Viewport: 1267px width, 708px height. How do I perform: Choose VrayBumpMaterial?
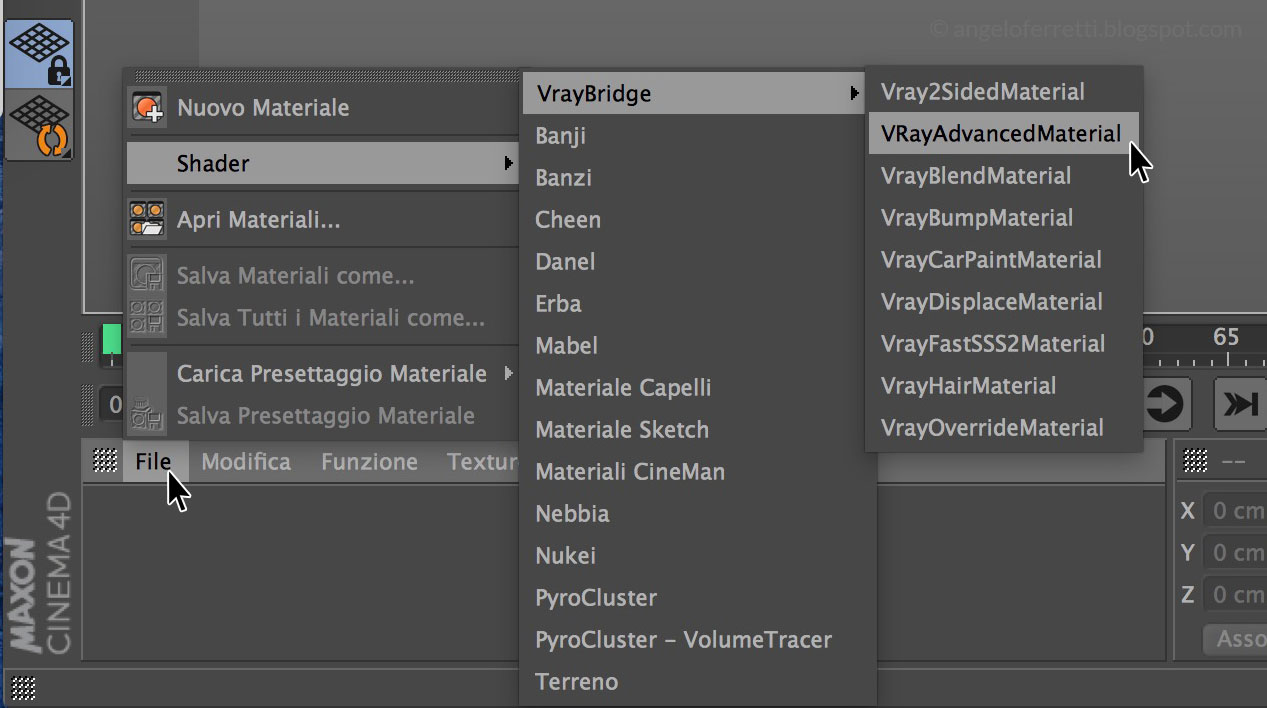click(x=1004, y=218)
